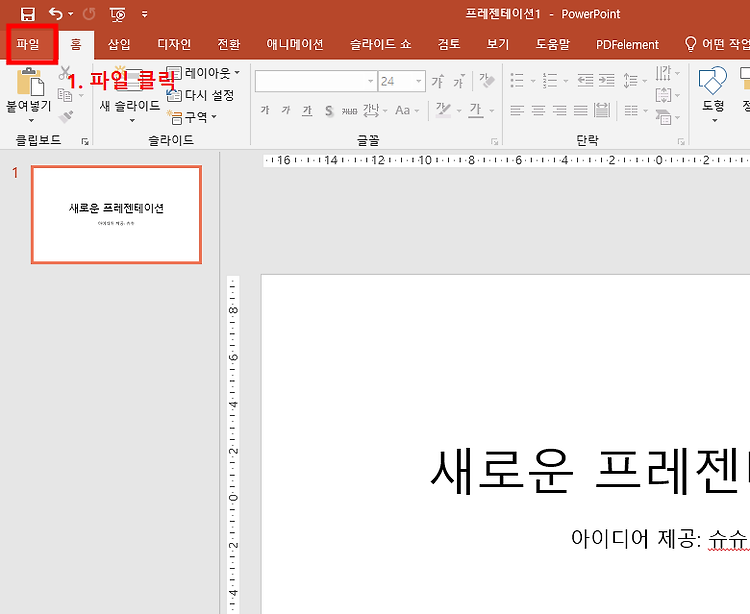Click the text direction icon
The width and height of the screenshot is (750, 614).
tap(663, 73)
